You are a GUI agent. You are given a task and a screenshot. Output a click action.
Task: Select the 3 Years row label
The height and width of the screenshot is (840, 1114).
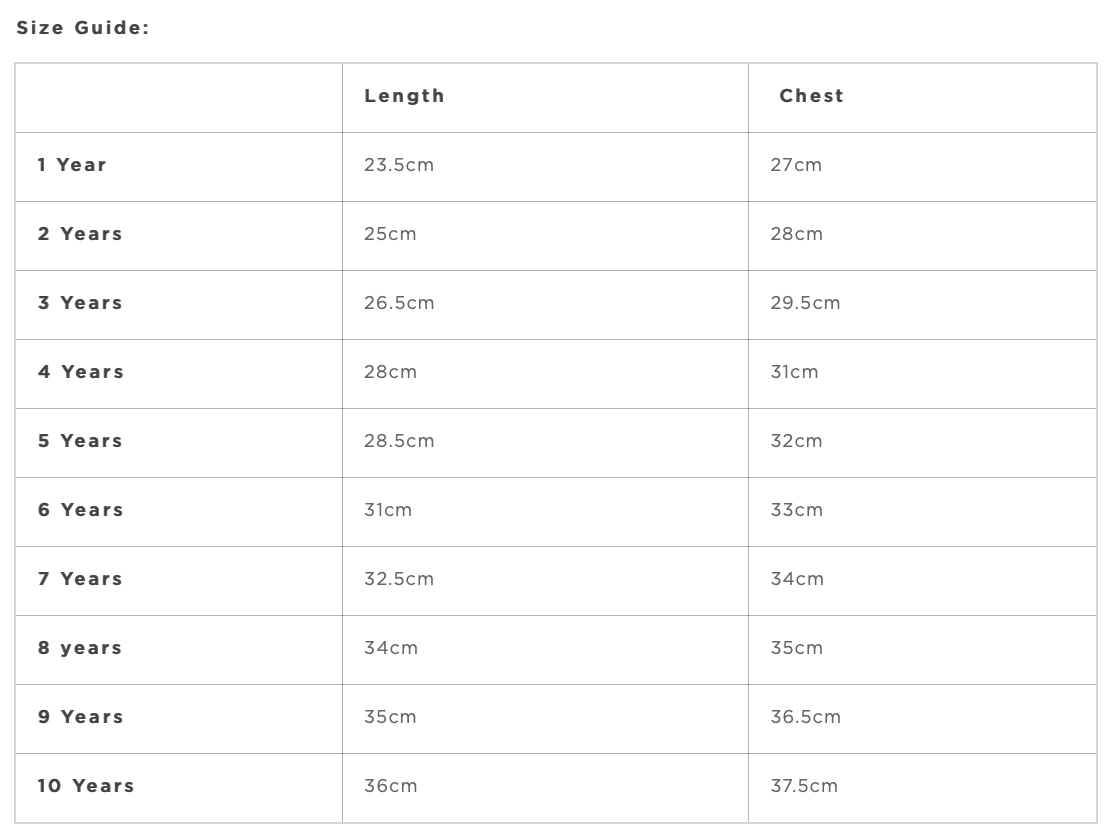pos(80,303)
